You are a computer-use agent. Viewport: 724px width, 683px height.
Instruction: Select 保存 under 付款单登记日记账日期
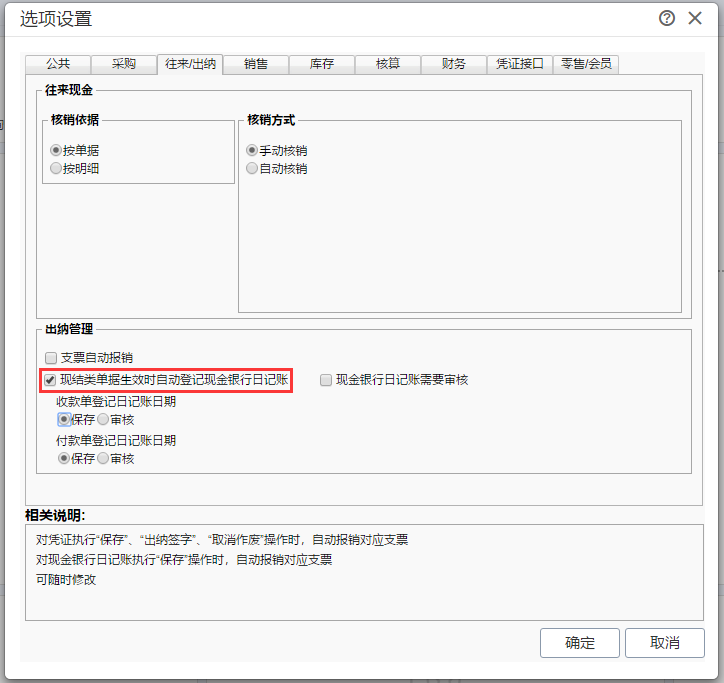click(x=64, y=458)
